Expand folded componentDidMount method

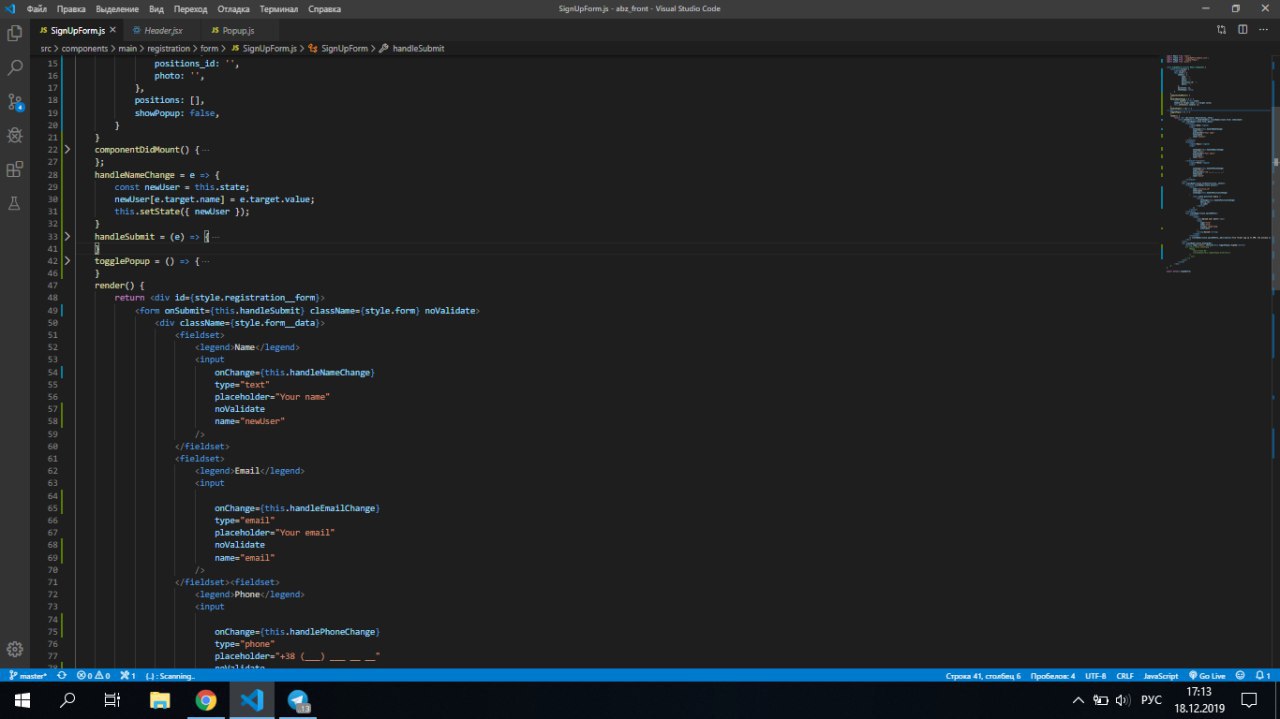[x=68, y=149]
